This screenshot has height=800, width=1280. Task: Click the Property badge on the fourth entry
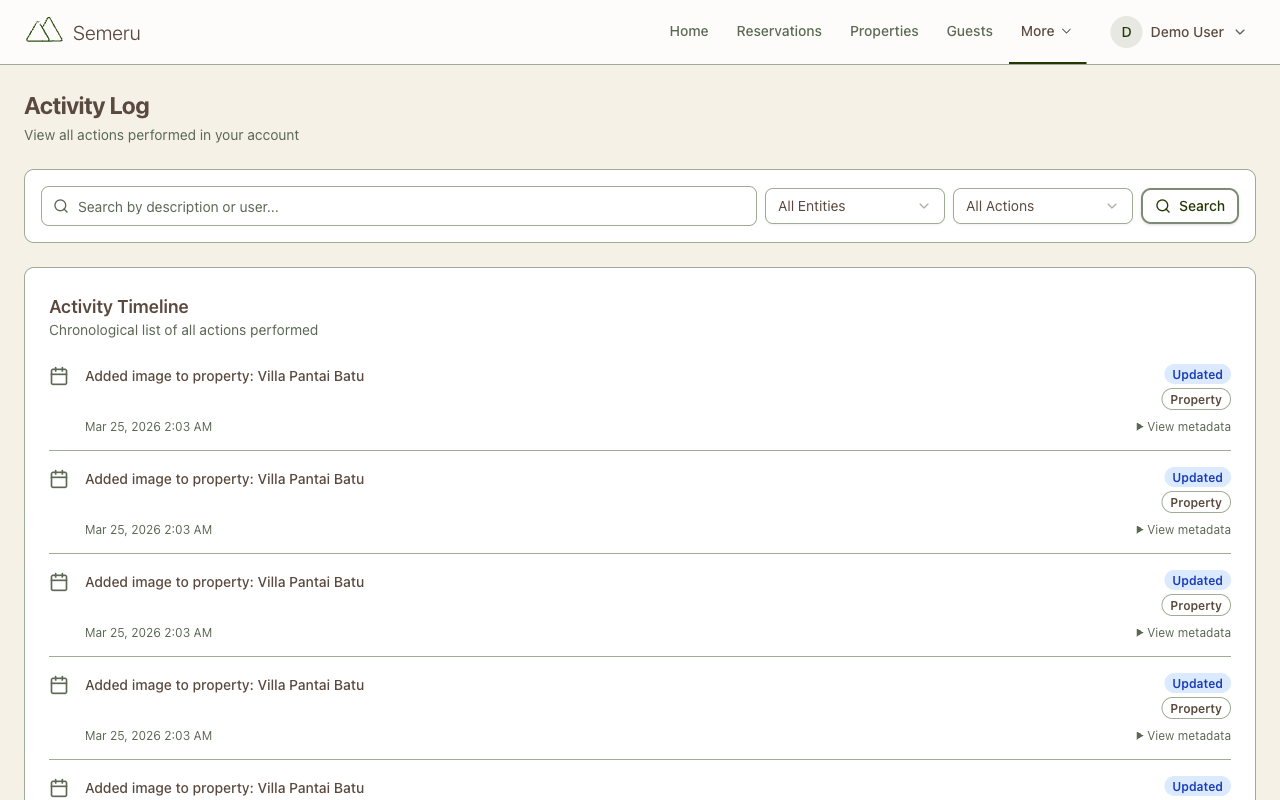1196,709
